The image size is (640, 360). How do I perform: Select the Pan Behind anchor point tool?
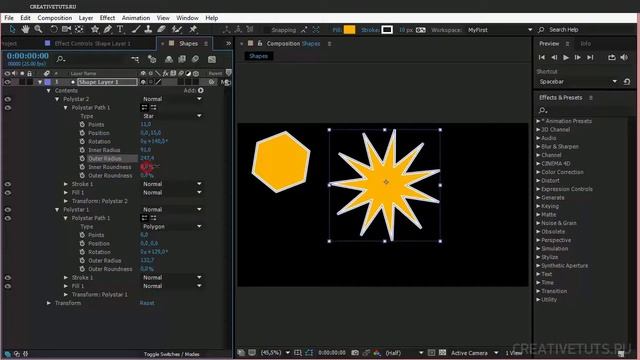[x=79, y=29]
